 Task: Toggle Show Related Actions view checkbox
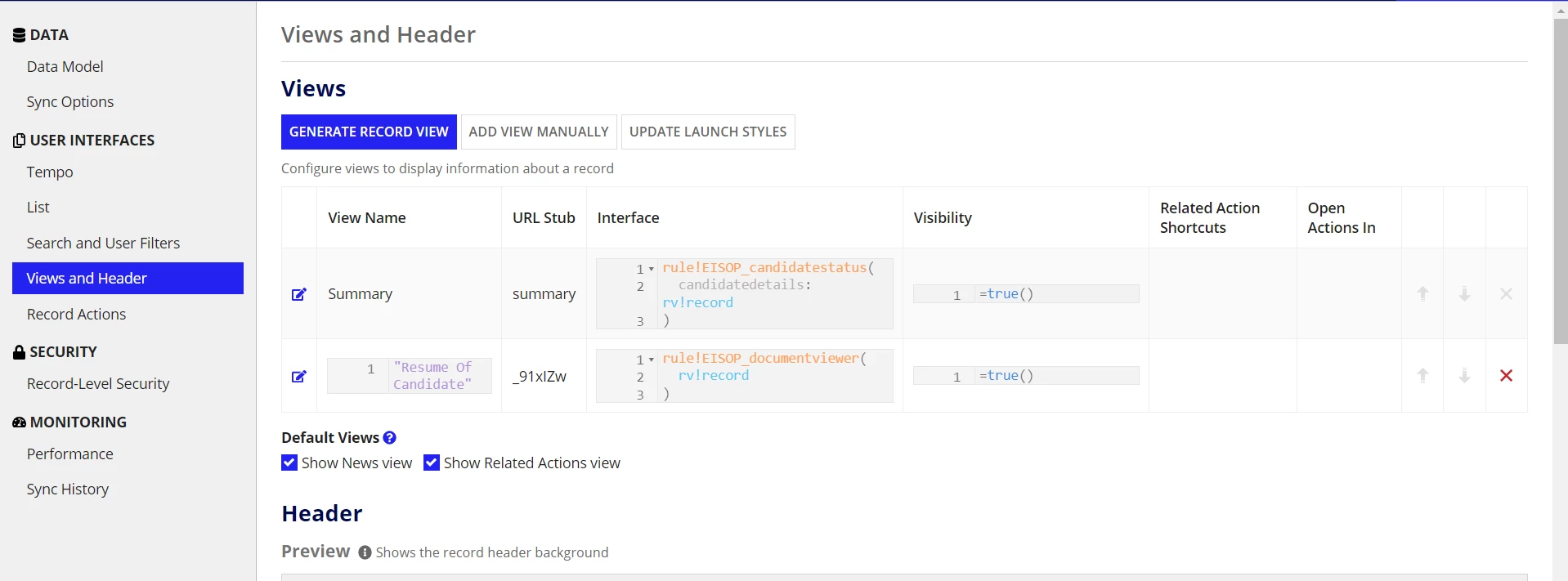point(432,463)
